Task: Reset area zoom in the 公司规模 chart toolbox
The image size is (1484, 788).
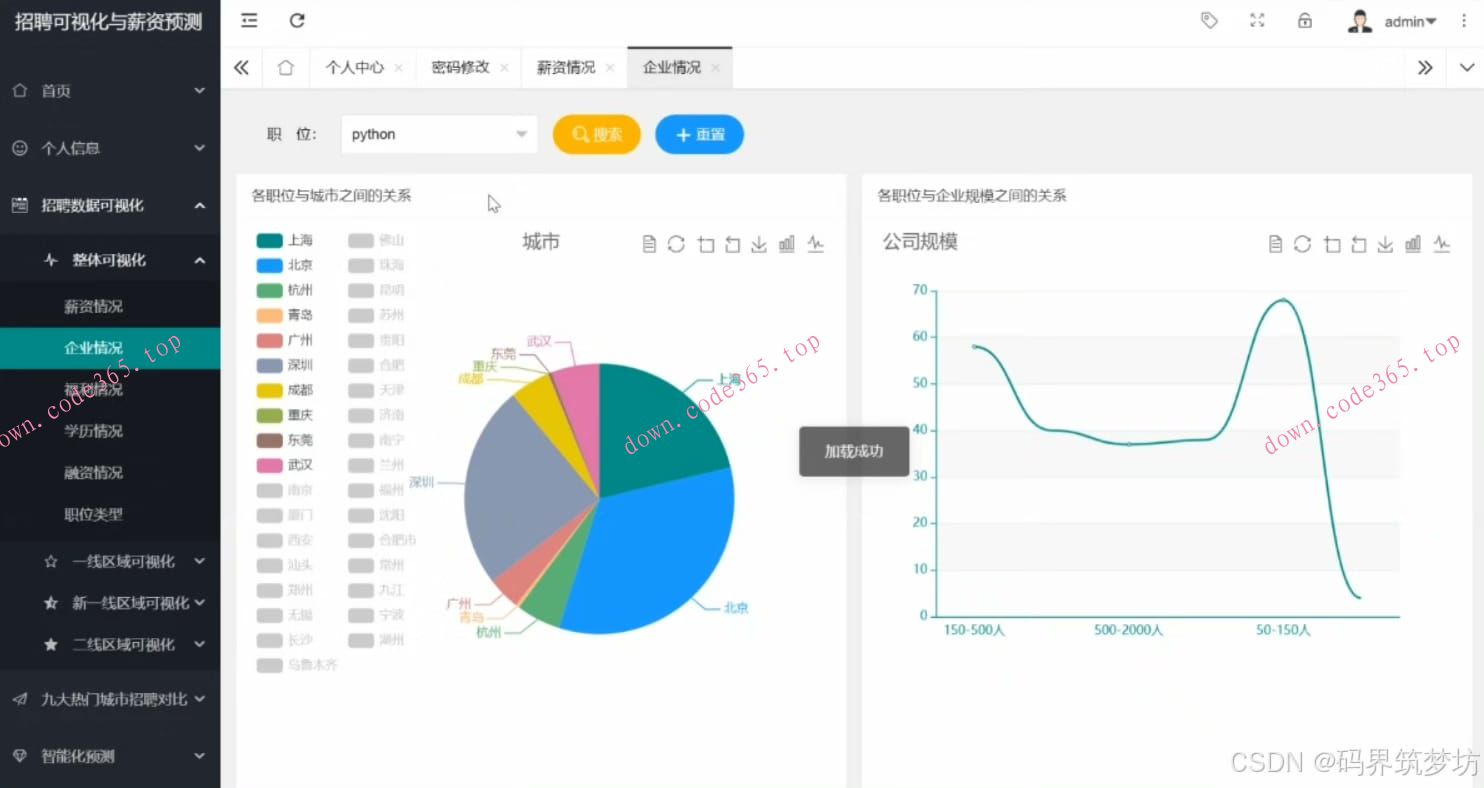Action: 1358,244
